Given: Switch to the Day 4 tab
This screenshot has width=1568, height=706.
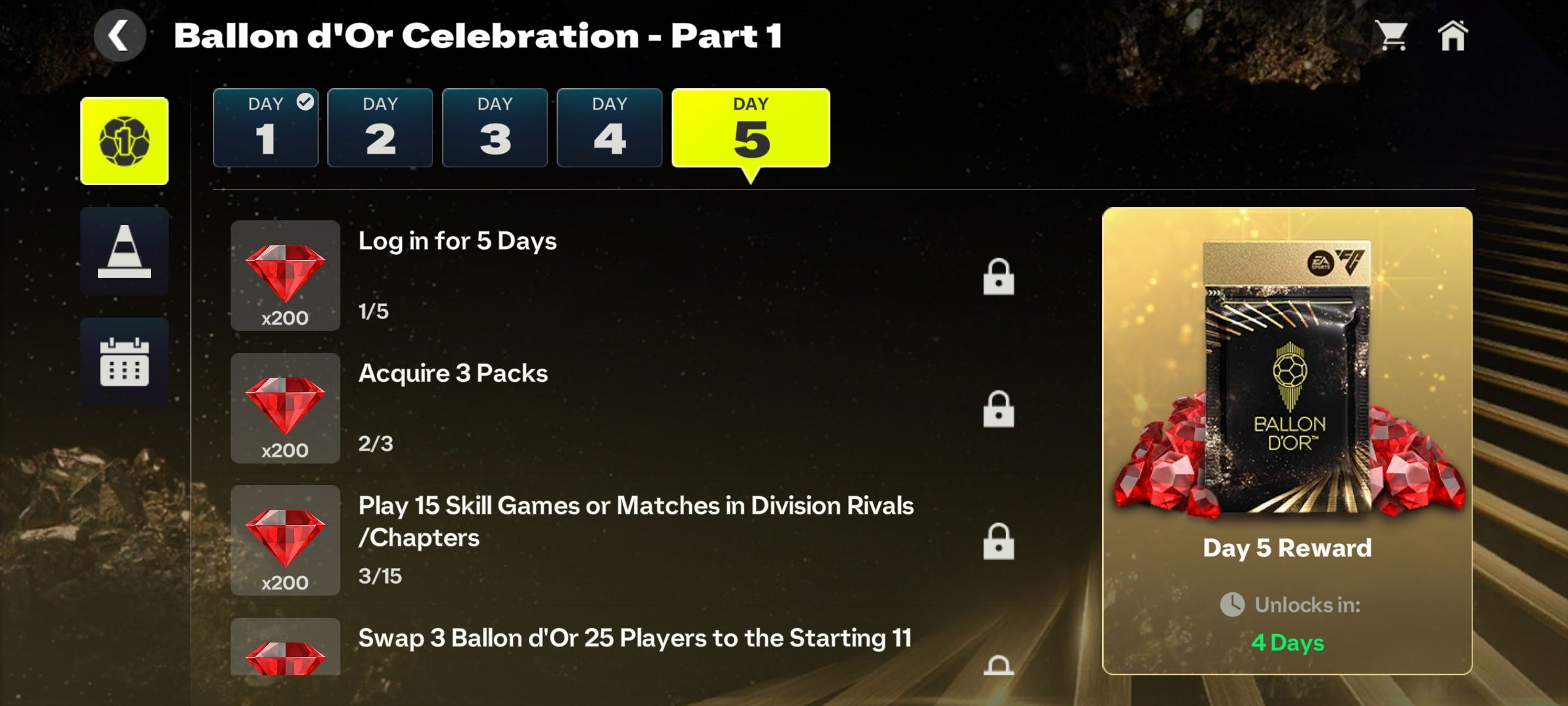Looking at the screenshot, I should coord(610,127).
